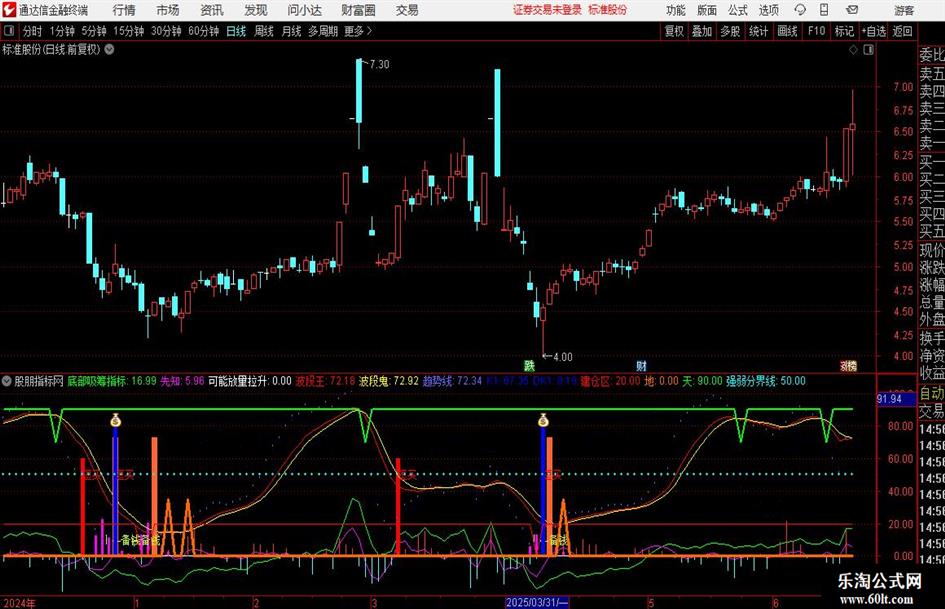Open the 资讯 menu

[x=212, y=10]
